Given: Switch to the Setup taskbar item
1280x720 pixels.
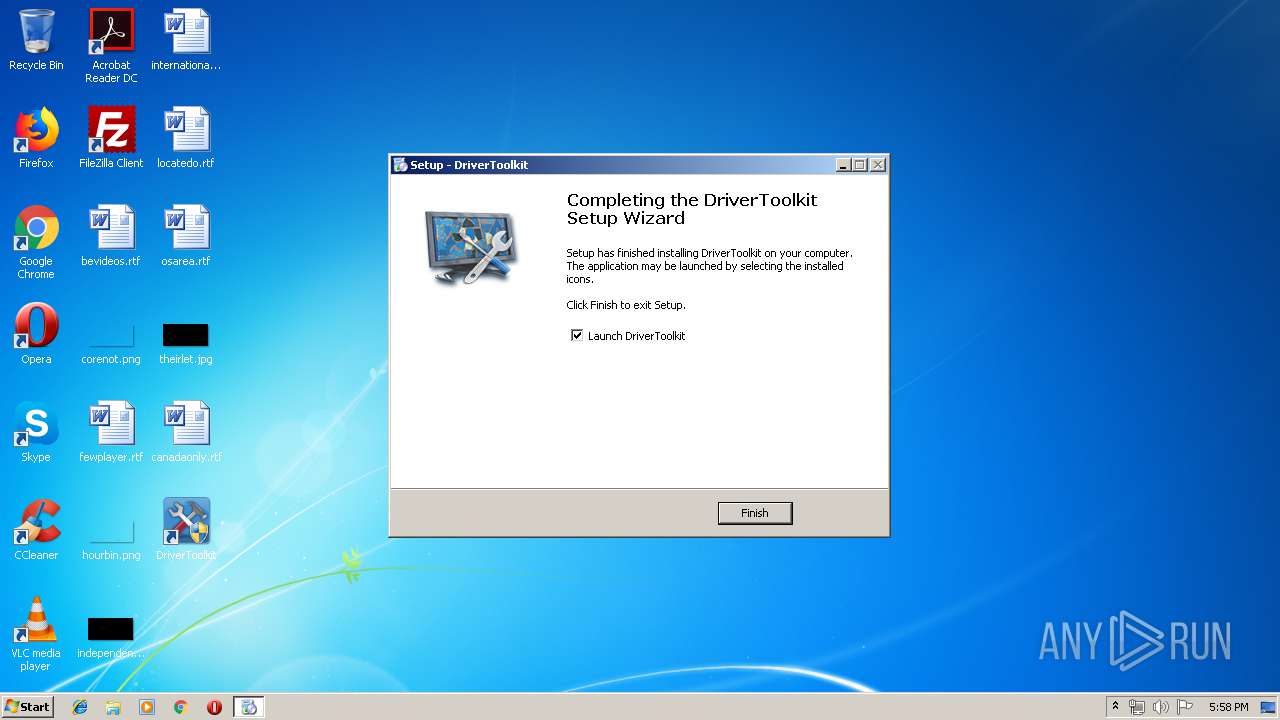Looking at the screenshot, I should point(249,707).
